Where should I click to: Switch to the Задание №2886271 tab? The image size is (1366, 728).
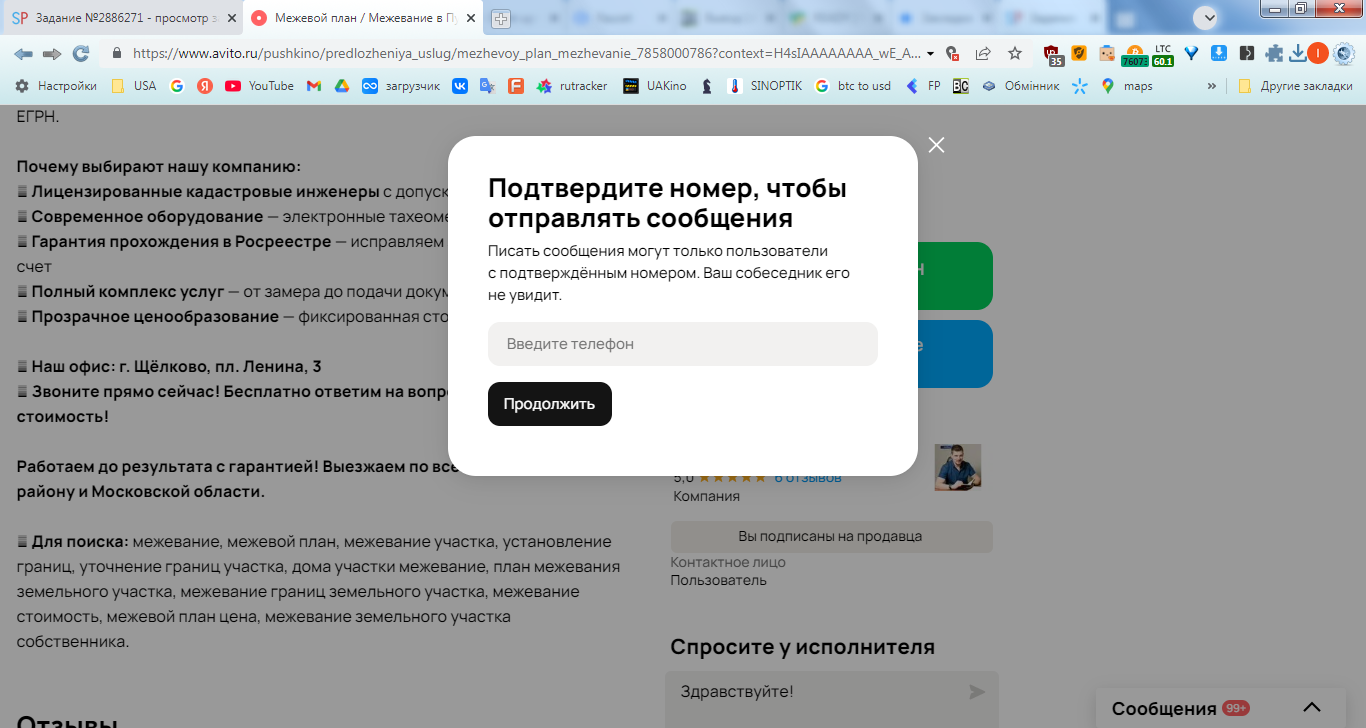[123, 18]
